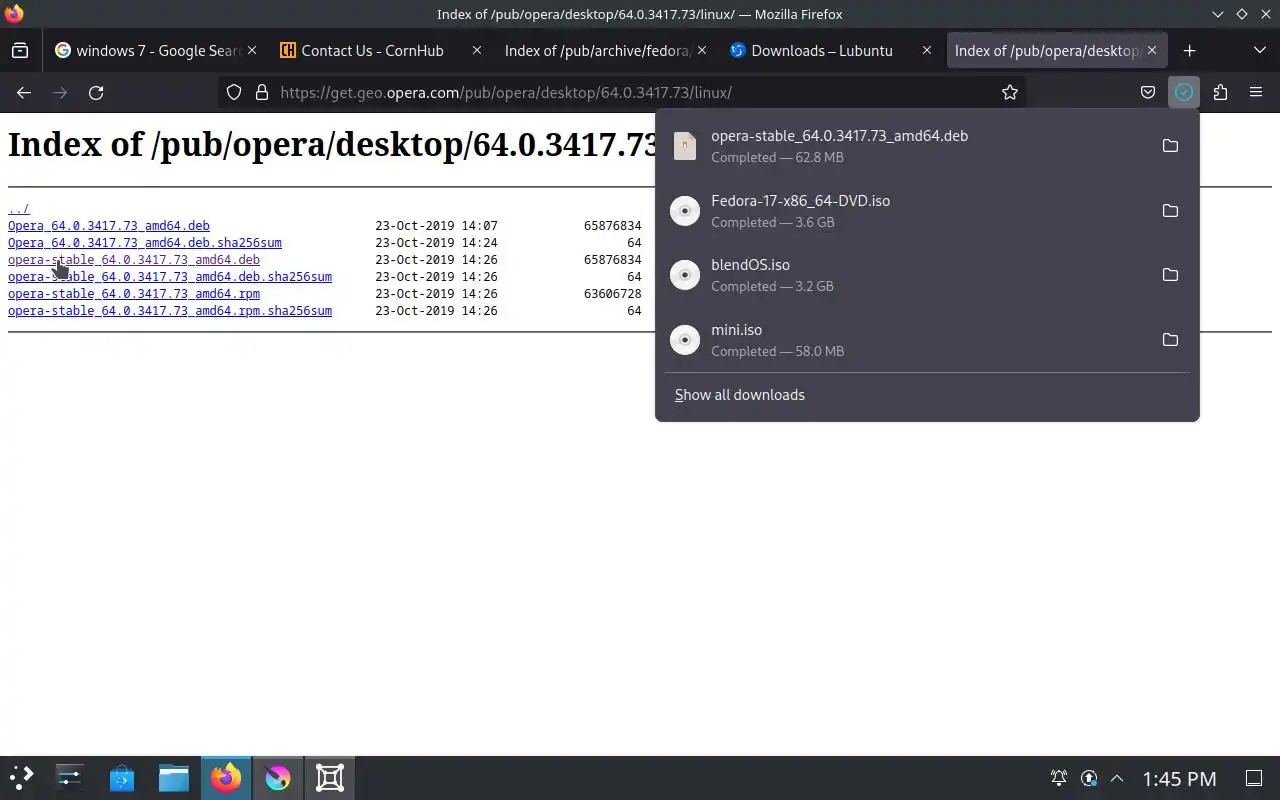The width and height of the screenshot is (1280, 800).
Task: Show desktop button in taskbar corner
Action: [x=1253, y=778]
